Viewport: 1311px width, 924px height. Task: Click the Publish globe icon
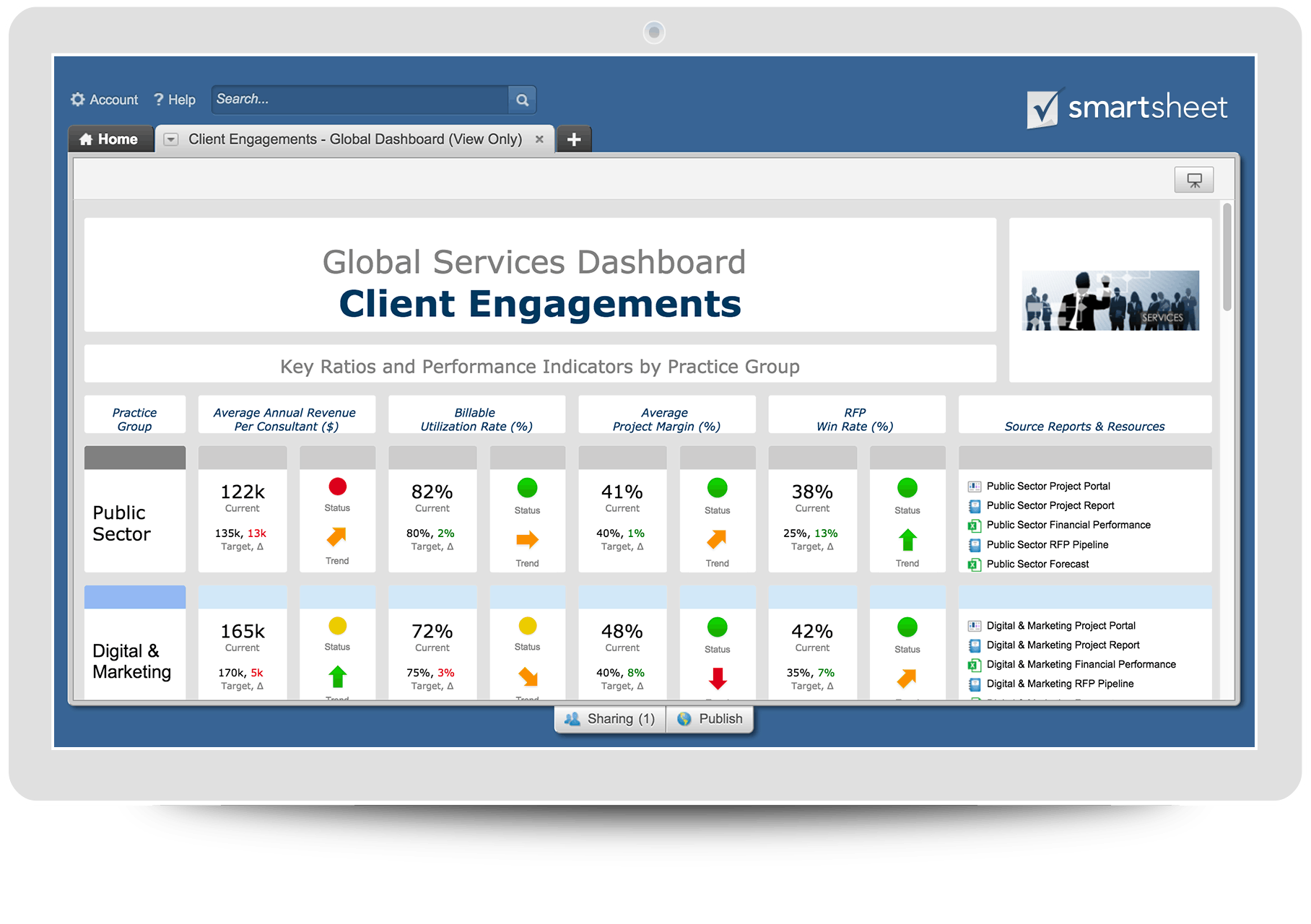click(x=683, y=718)
